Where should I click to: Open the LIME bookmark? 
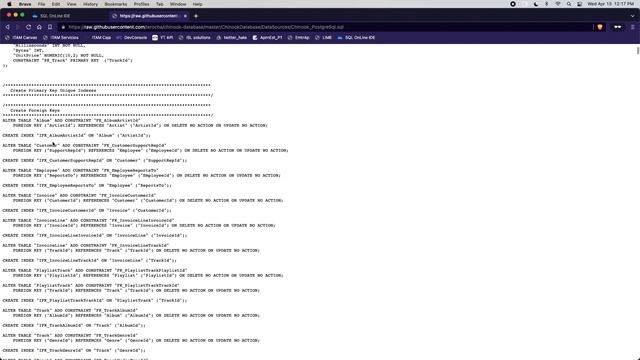(x=323, y=38)
